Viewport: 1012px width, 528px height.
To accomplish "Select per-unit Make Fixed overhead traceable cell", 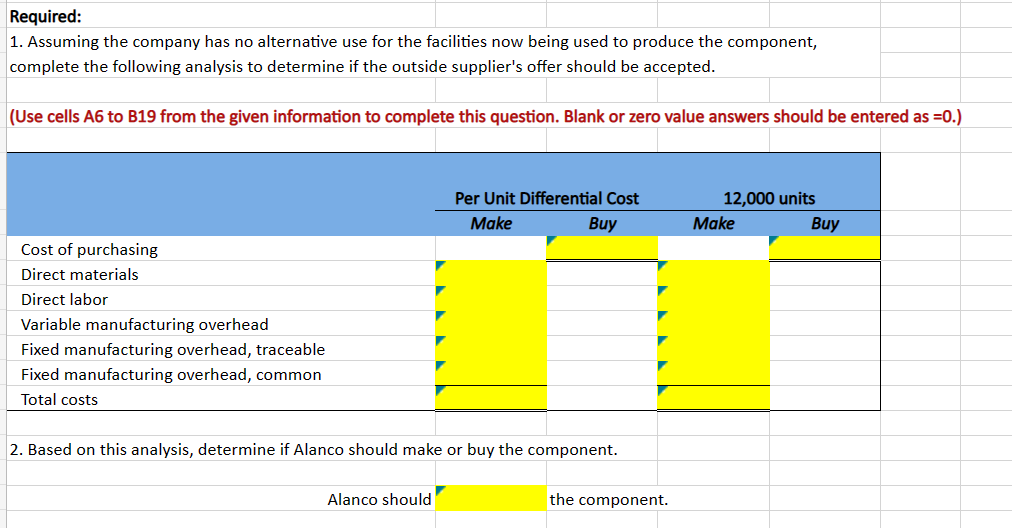I will [491, 349].
